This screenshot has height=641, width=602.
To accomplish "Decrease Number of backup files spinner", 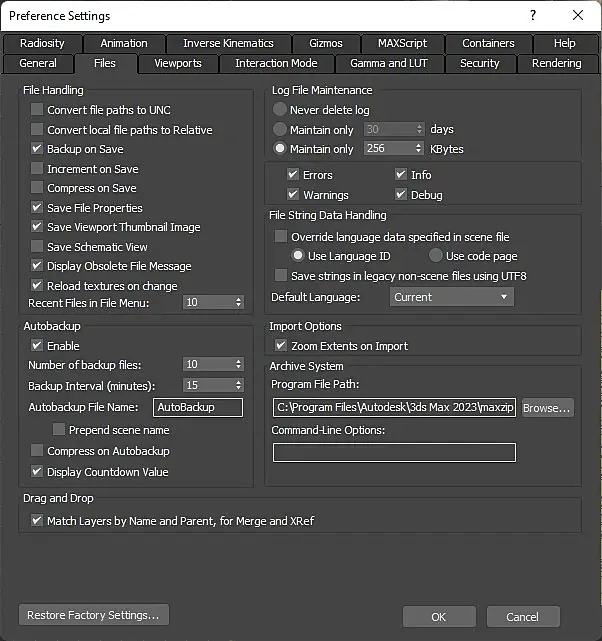I will (238, 368).
